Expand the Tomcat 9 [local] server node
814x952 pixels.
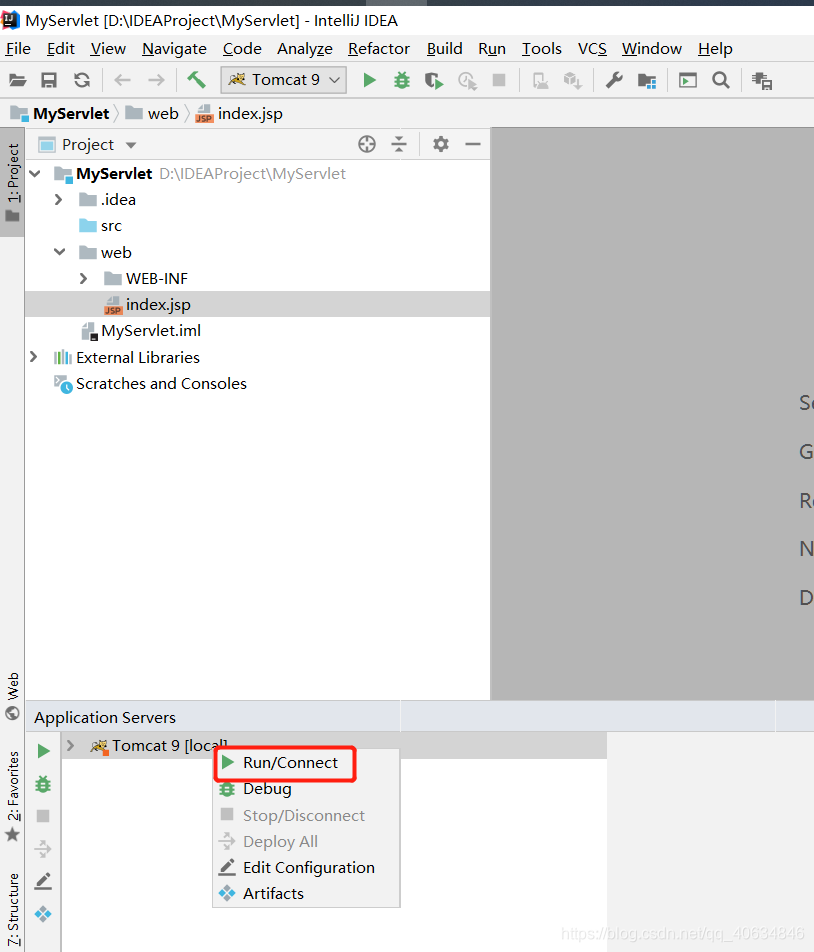point(70,746)
